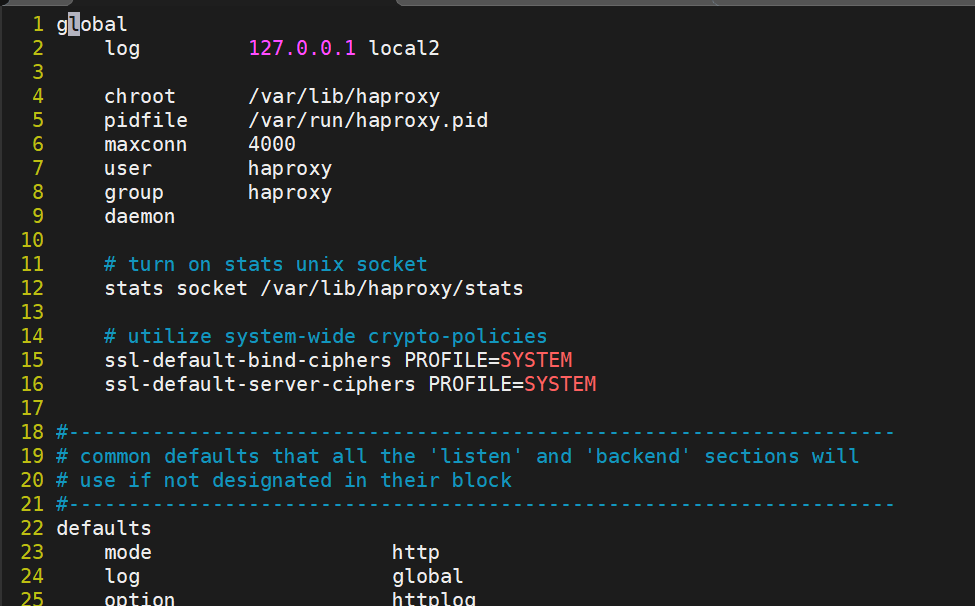Click the maxconn value 4000
975x606 pixels.
[x=272, y=144]
